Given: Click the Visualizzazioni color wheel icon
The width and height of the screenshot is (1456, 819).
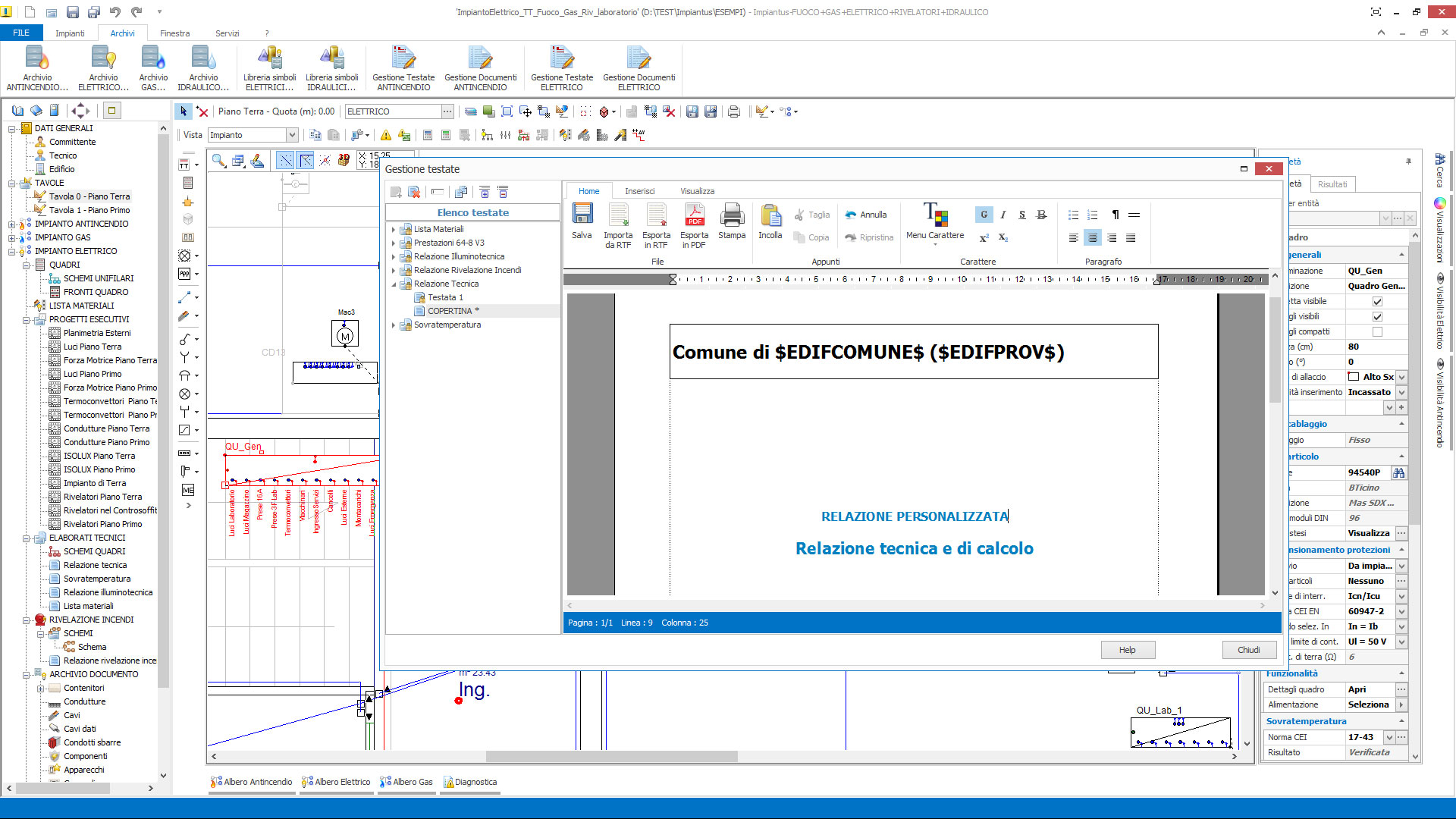Looking at the screenshot, I should [1439, 203].
